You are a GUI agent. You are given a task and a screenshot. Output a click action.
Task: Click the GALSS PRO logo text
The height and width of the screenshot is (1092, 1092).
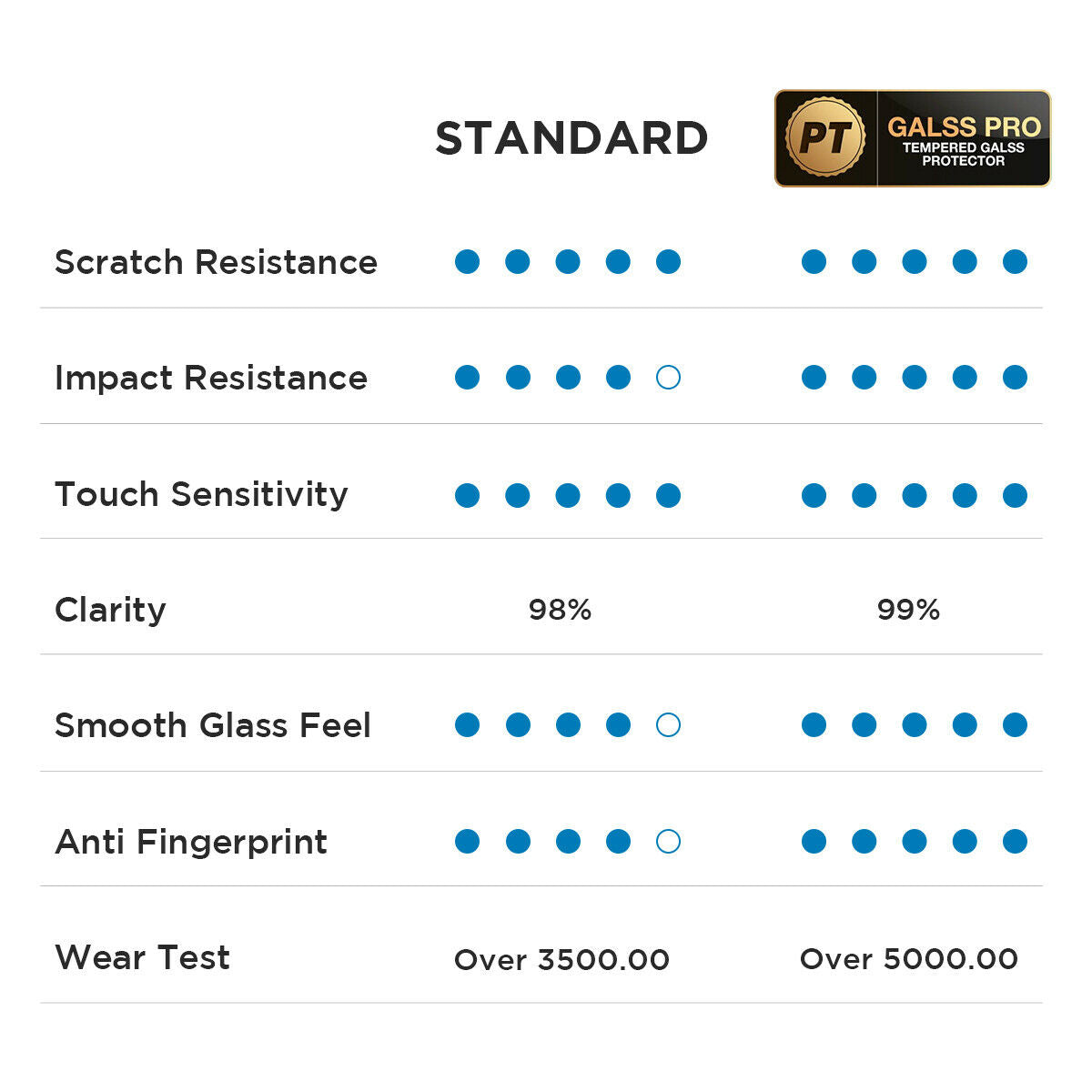tap(964, 126)
